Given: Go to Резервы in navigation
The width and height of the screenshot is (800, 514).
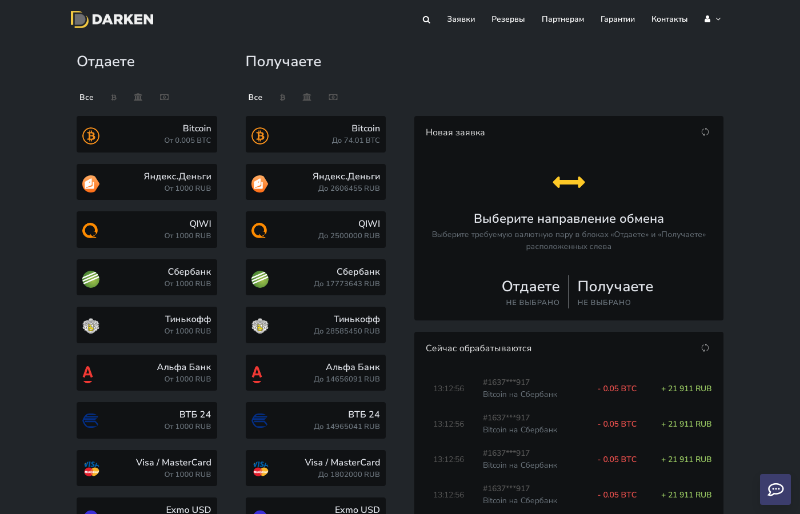Looking at the screenshot, I should [x=508, y=19].
